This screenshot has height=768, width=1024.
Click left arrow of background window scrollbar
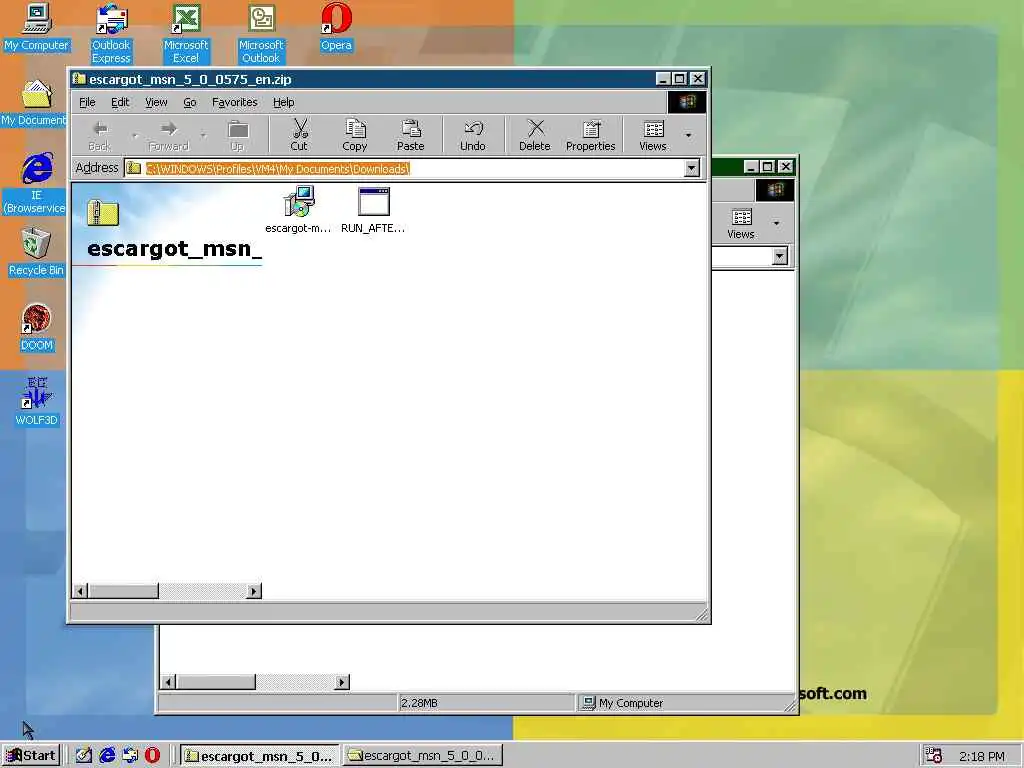coord(168,682)
